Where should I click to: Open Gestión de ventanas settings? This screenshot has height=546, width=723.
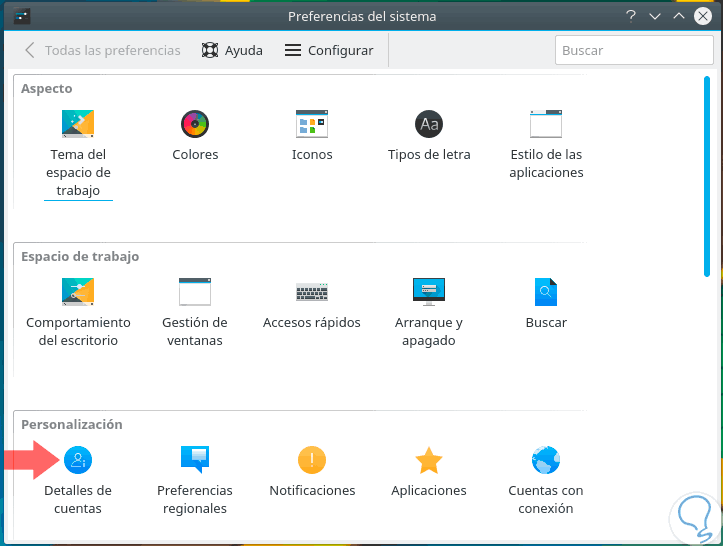(195, 293)
